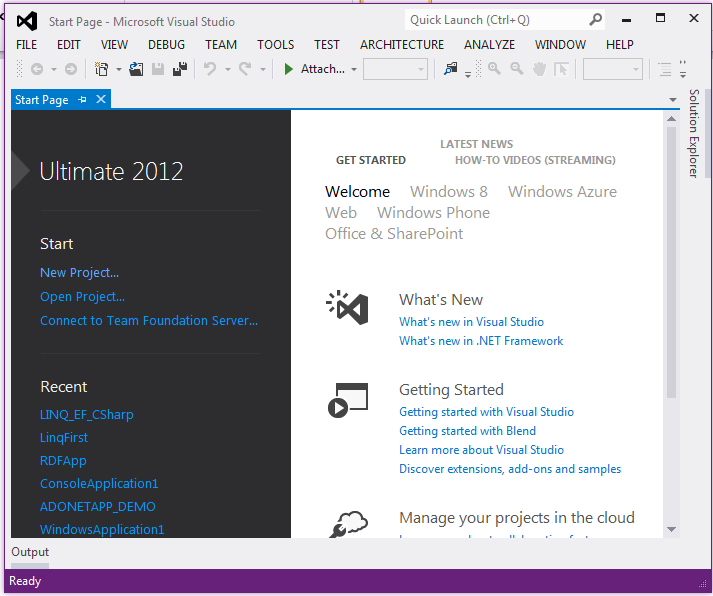Image resolution: width=713 pixels, height=596 pixels.
Task: Click the New Project toolbar icon
Action: pos(101,69)
